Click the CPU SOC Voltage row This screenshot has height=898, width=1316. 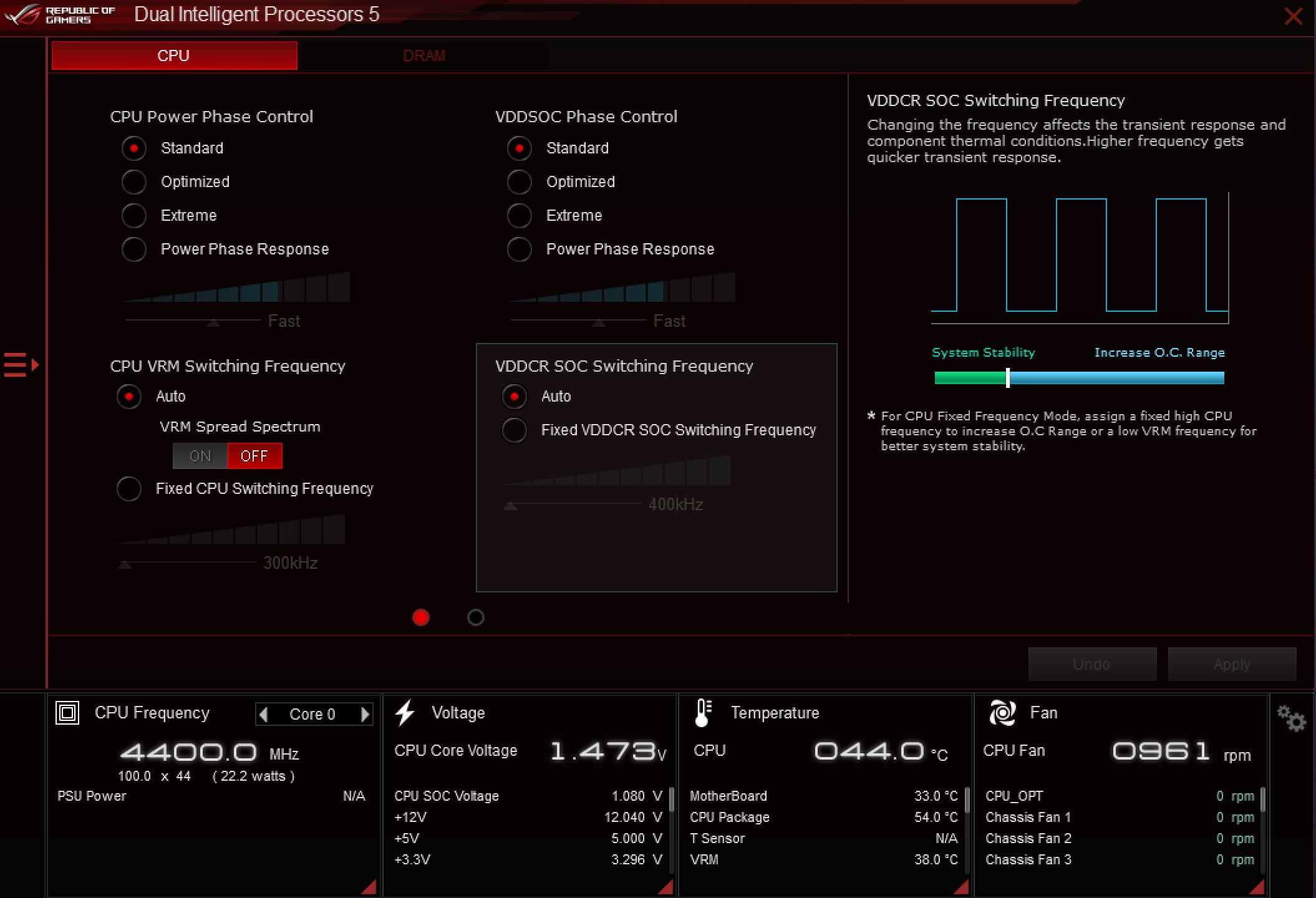(528, 796)
